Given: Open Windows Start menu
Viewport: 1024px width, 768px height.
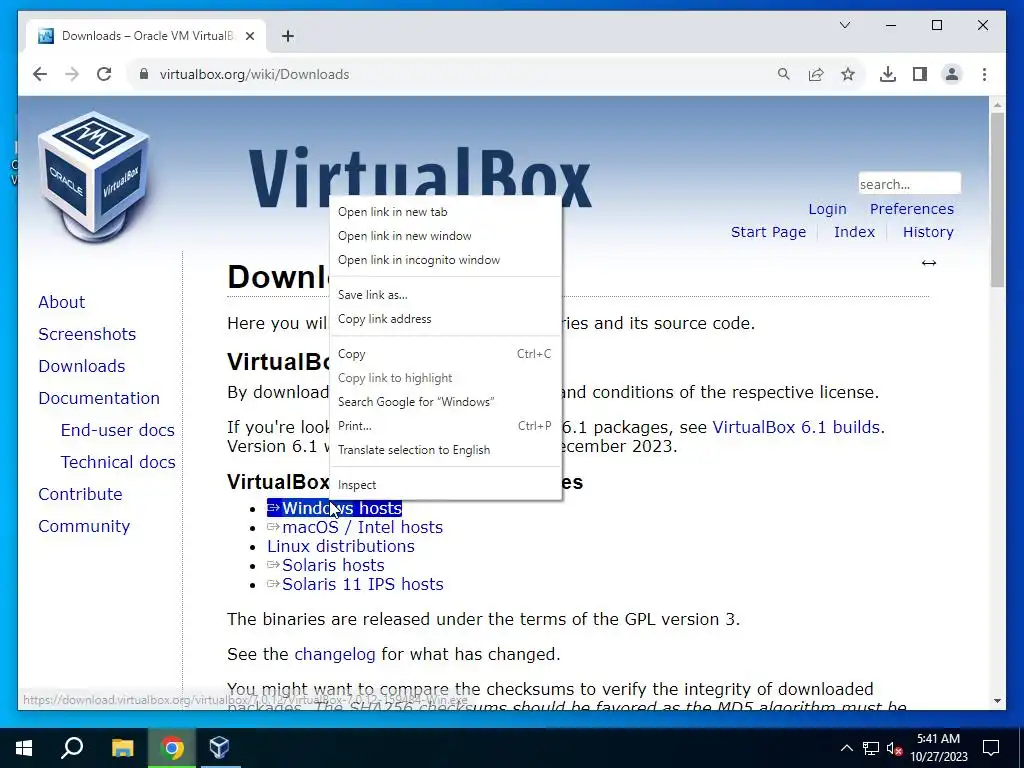Looking at the screenshot, I should 24,748.
